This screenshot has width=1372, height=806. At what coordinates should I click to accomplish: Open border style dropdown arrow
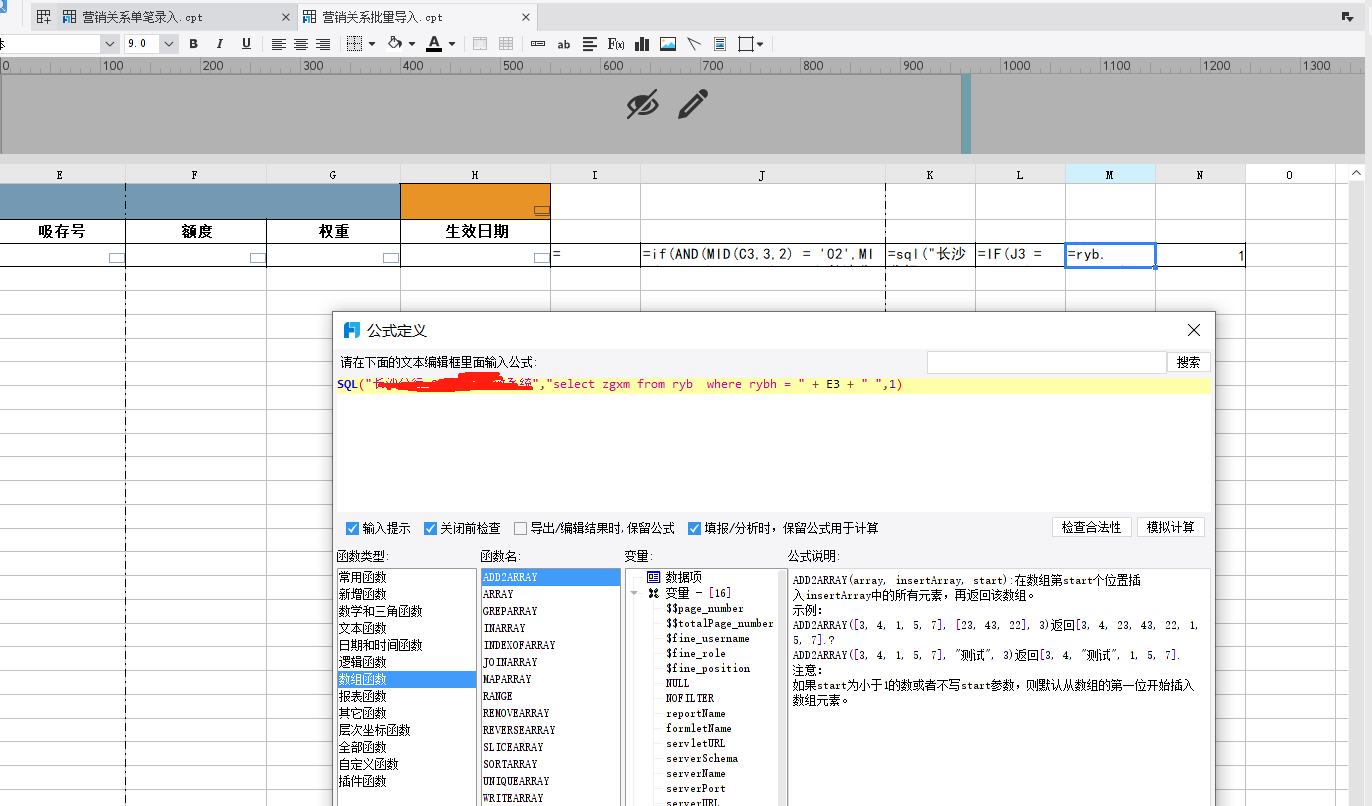372,44
